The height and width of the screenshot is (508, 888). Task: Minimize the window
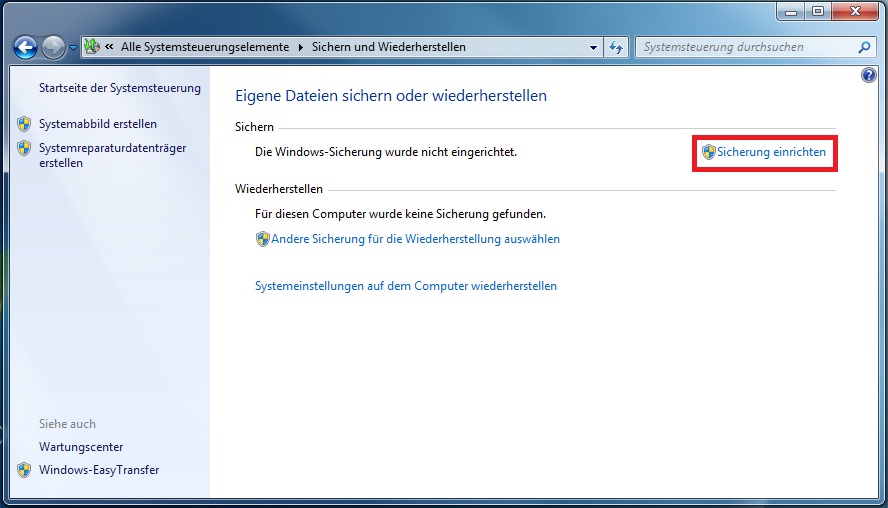click(791, 11)
